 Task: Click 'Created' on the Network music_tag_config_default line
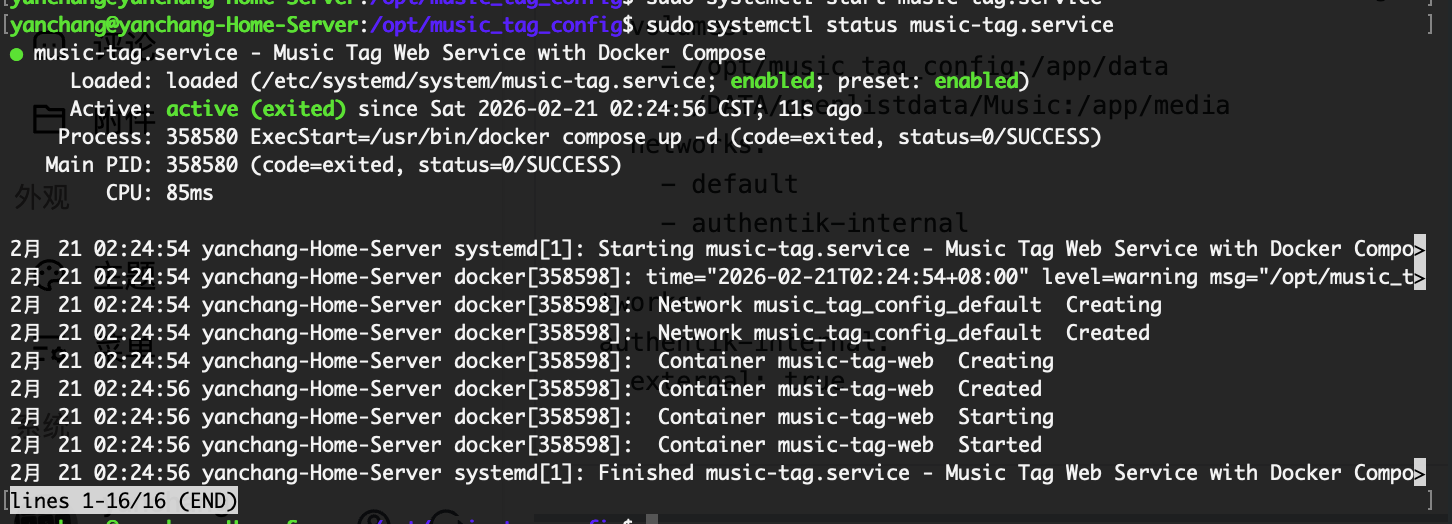click(x=1107, y=333)
